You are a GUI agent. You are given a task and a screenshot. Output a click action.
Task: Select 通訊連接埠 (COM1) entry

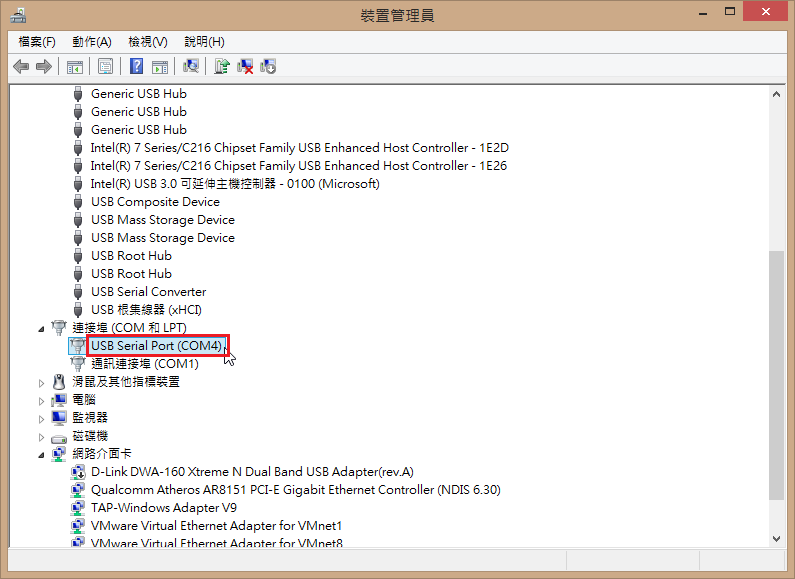coord(145,364)
